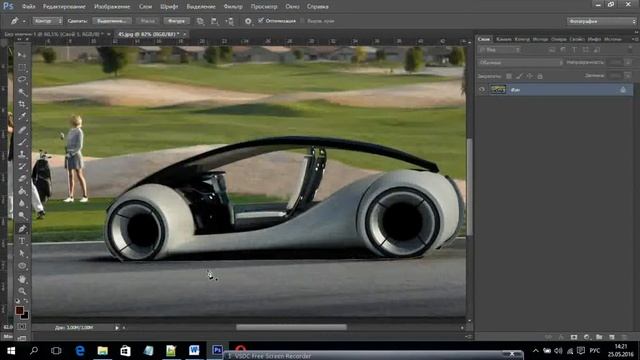Select the Eraser tool

pos(22,179)
